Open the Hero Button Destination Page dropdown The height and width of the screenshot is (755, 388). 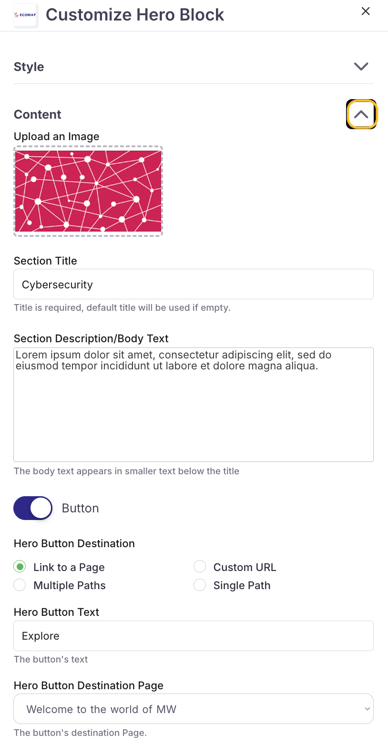tap(194, 709)
